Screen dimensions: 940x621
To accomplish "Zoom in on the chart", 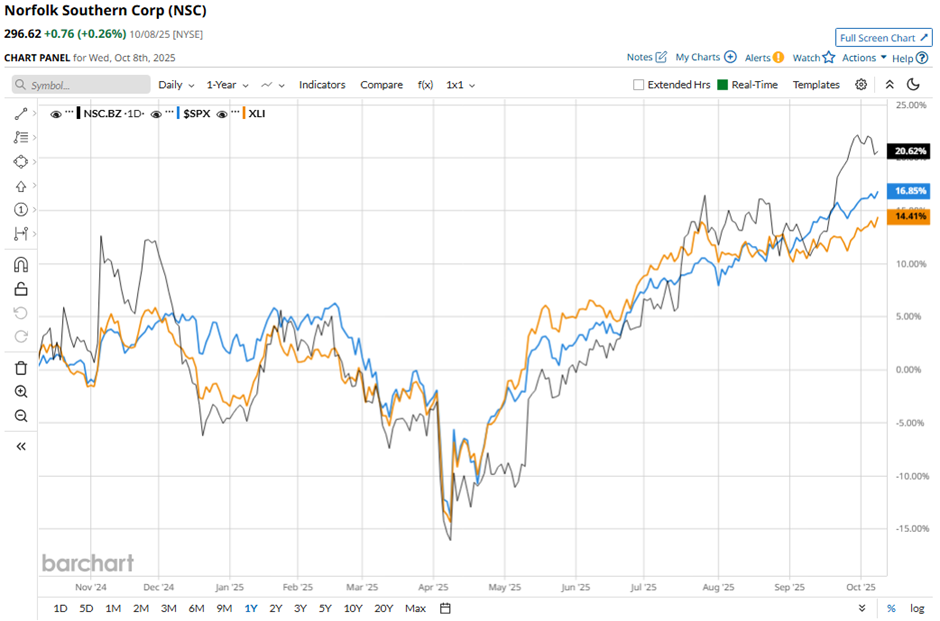I will coord(21,391).
